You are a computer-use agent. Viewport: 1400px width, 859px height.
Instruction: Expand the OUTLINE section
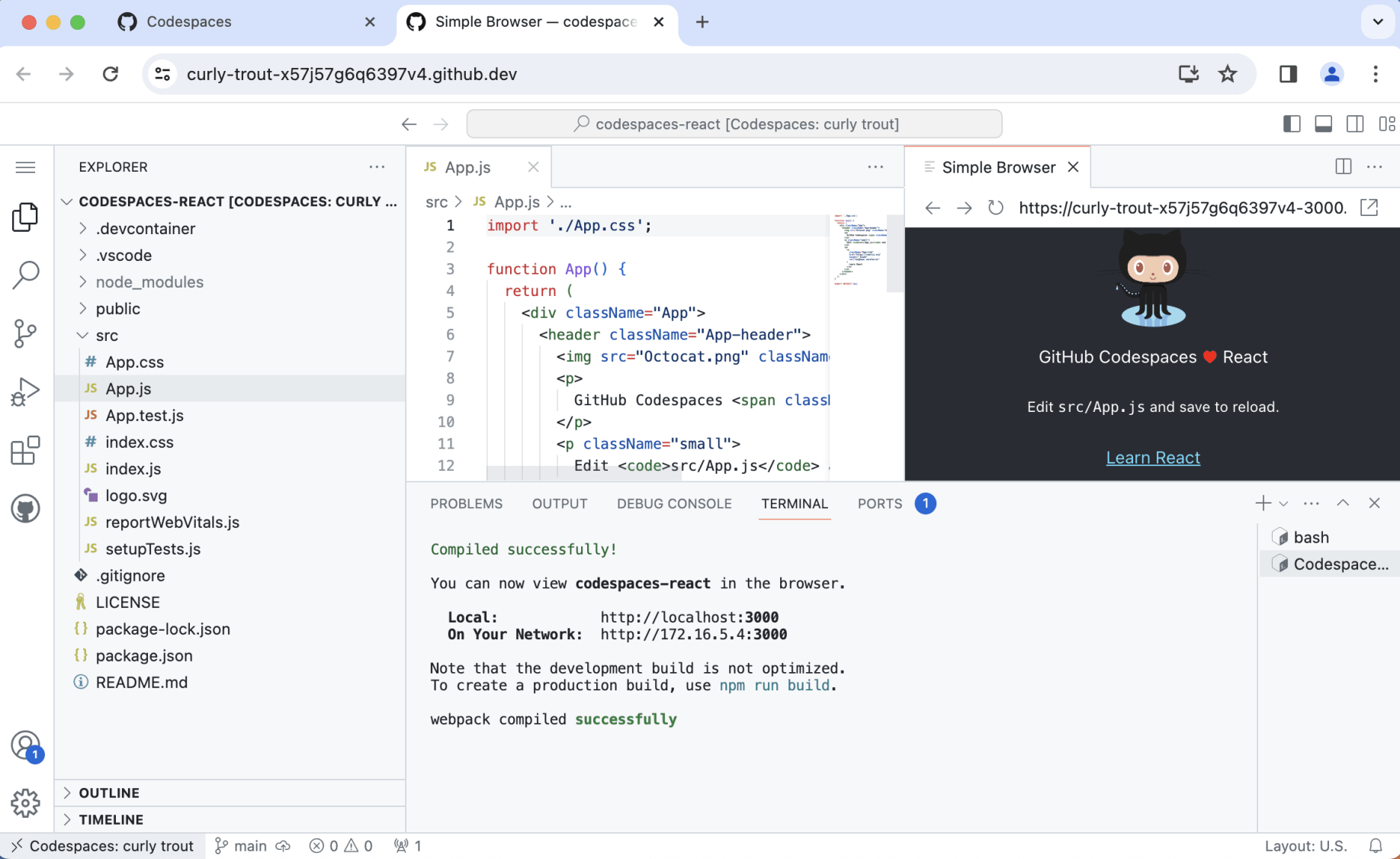pyautogui.click(x=109, y=793)
